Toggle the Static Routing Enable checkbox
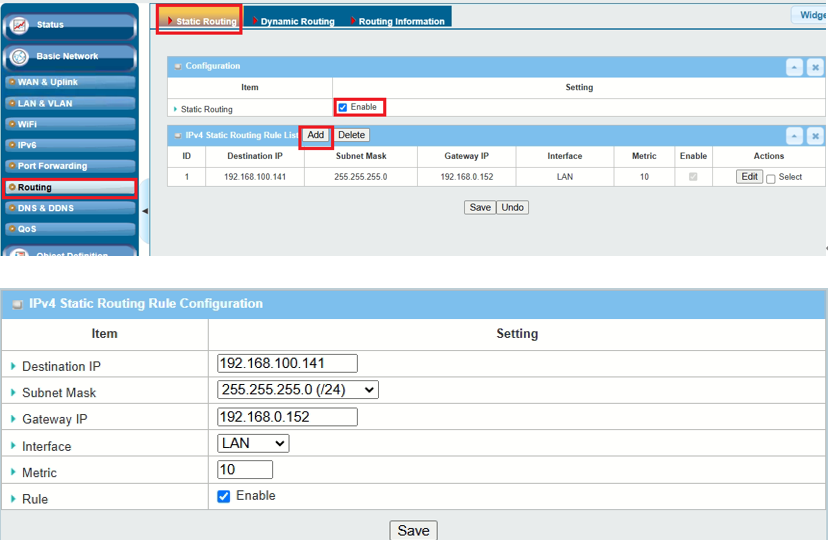The image size is (828, 540). pyautogui.click(x=343, y=108)
